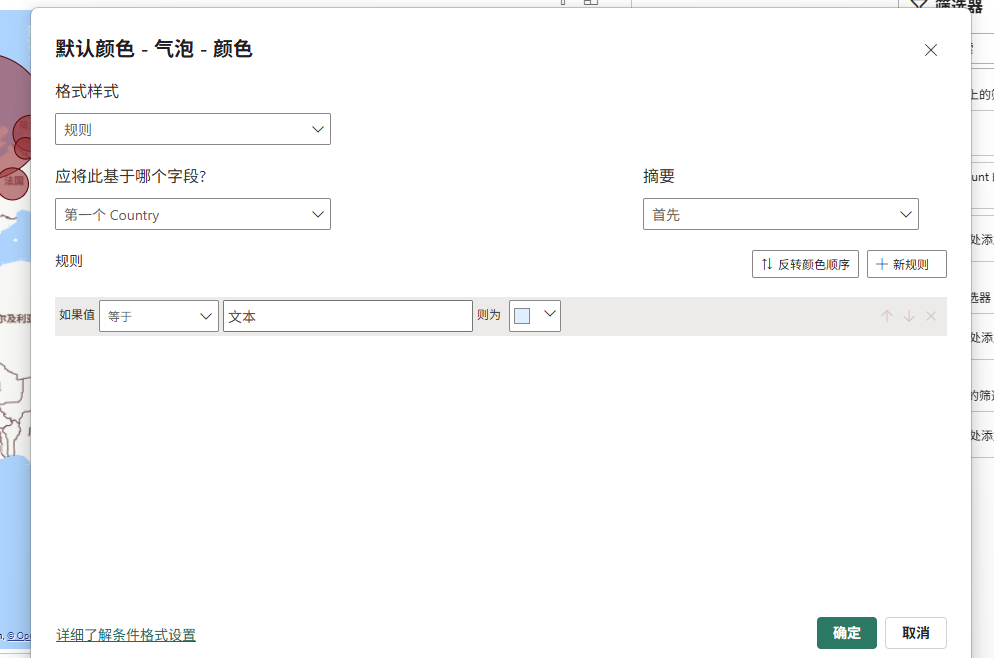Open the 摘要 dropdown showing 首先
This screenshot has width=994, height=658.
[x=780, y=214]
